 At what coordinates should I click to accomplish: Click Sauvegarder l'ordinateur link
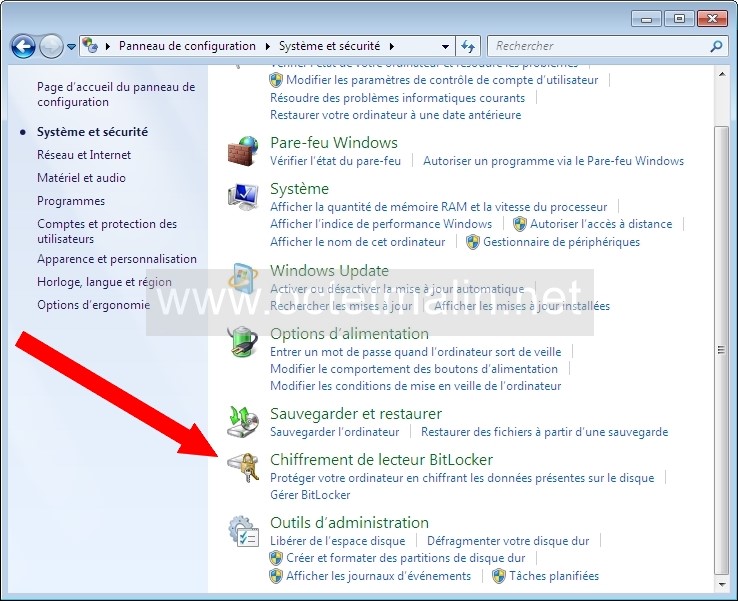[334, 432]
